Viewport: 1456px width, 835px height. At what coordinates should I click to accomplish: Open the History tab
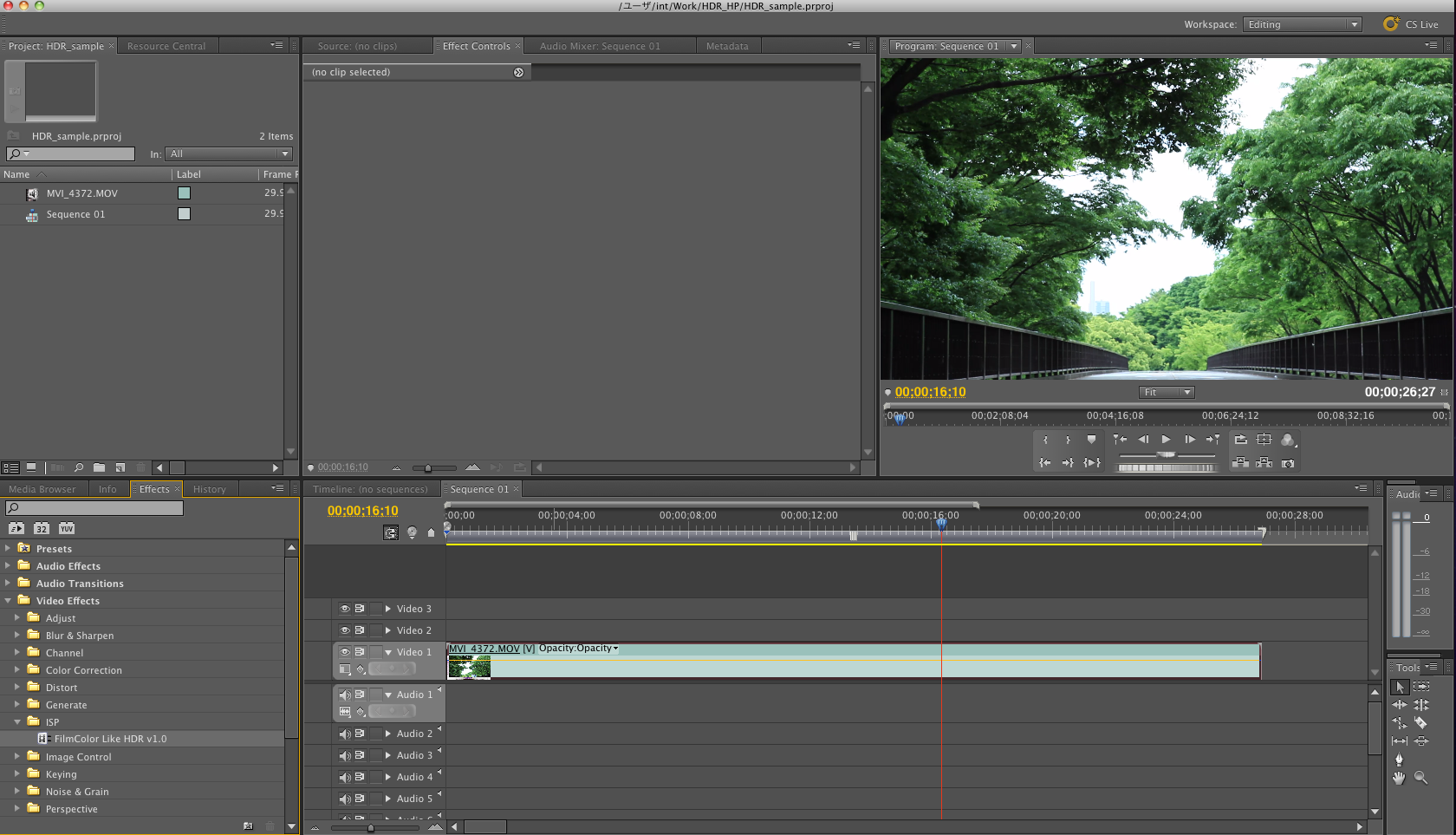(210, 489)
